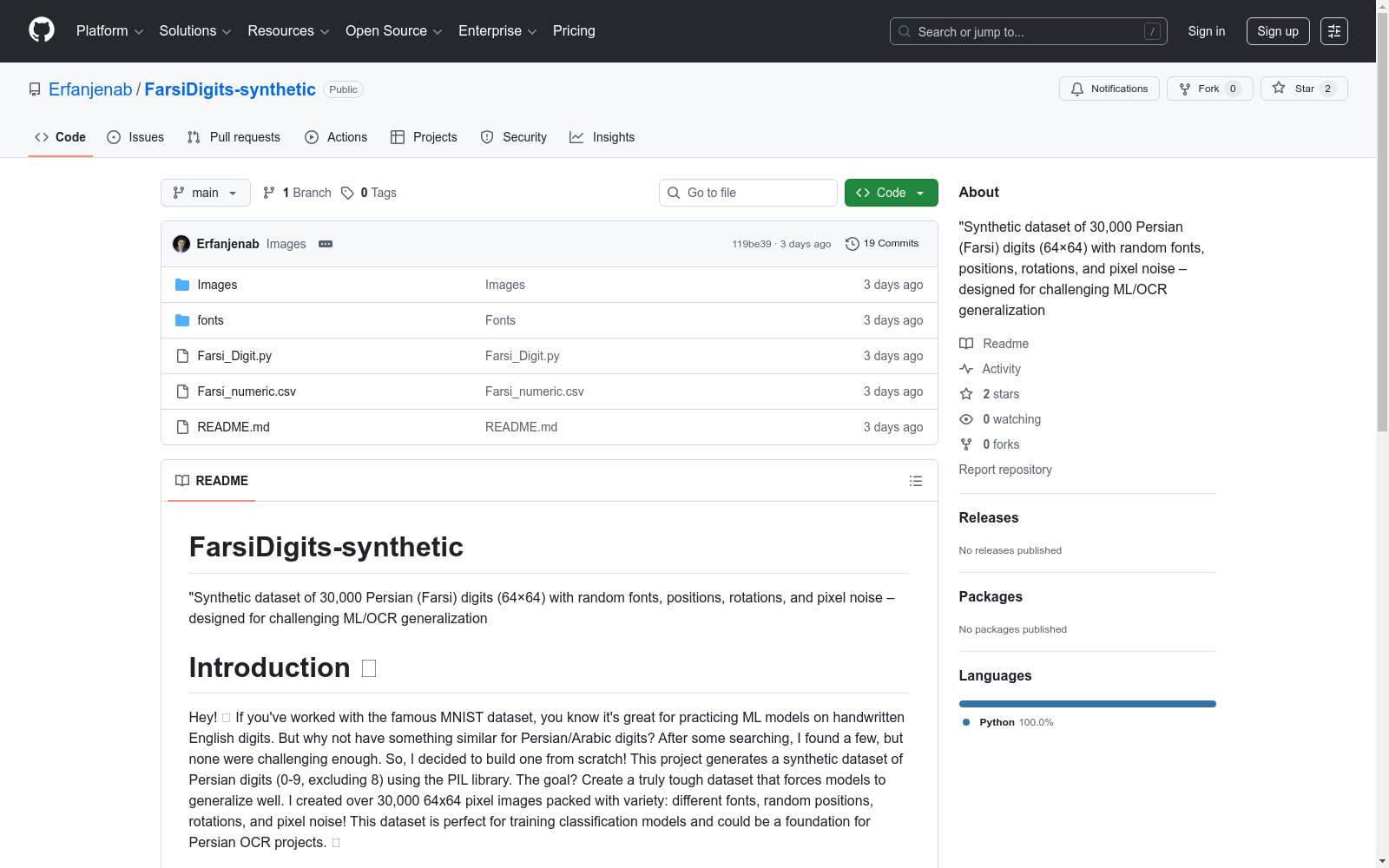Click the fork count badge showing 0
The height and width of the screenshot is (868, 1389).
coord(1233,89)
